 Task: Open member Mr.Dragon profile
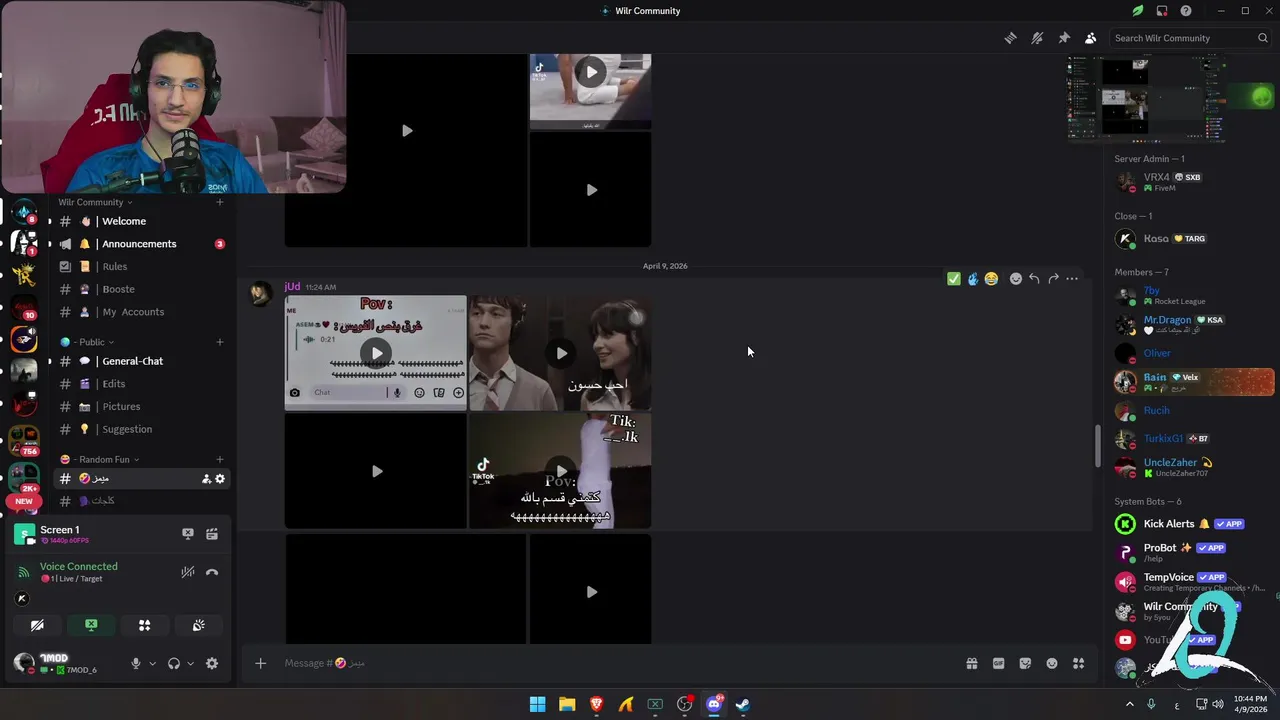1194,325
